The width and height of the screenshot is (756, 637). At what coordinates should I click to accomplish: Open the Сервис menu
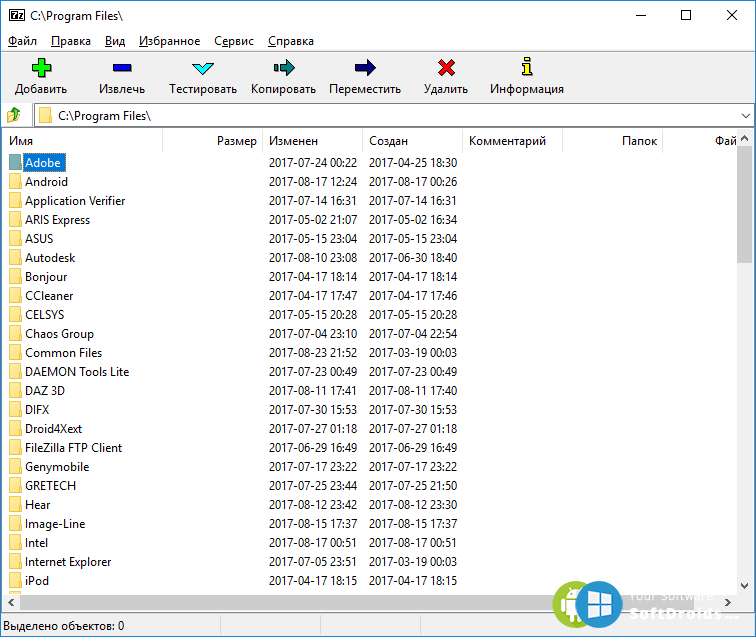click(x=234, y=41)
